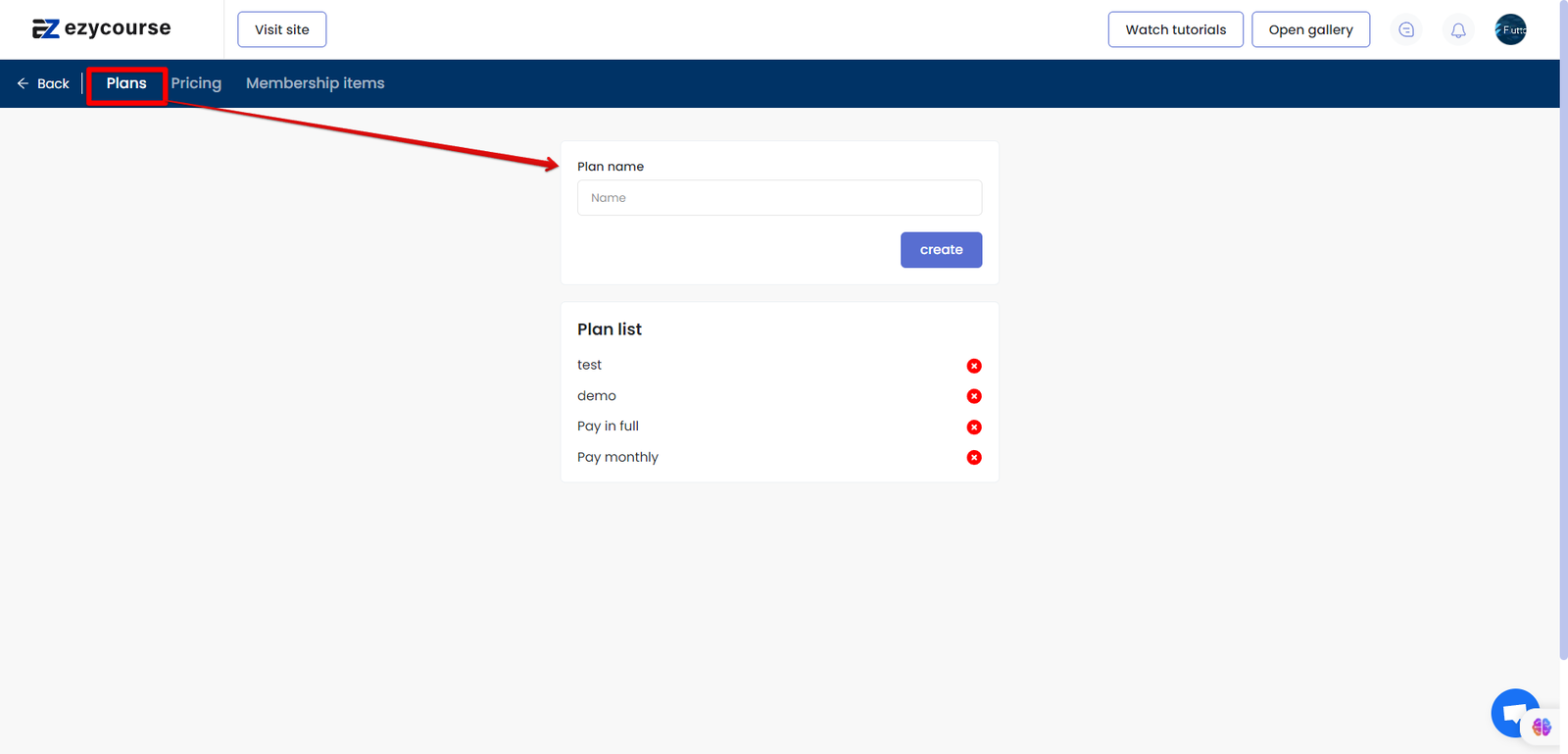Click the AI brain assistant icon
The height and width of the screenshot is (754, 1568).
pos(1542,727)
